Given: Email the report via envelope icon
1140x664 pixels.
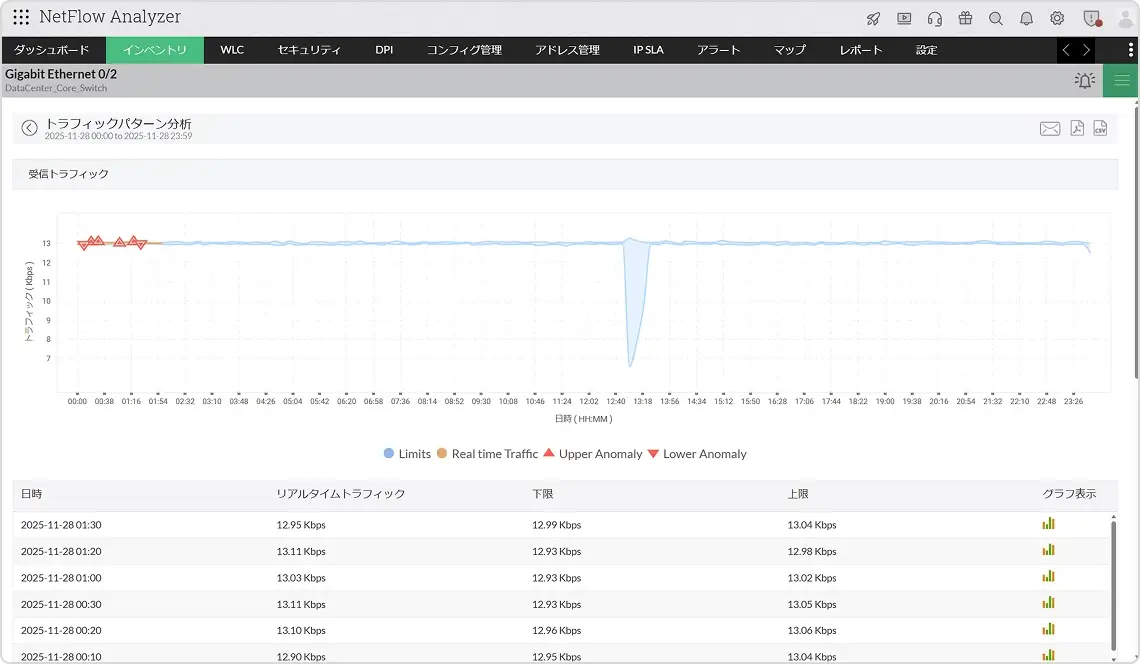Looking at the screenshot, I should [1050, 129].
